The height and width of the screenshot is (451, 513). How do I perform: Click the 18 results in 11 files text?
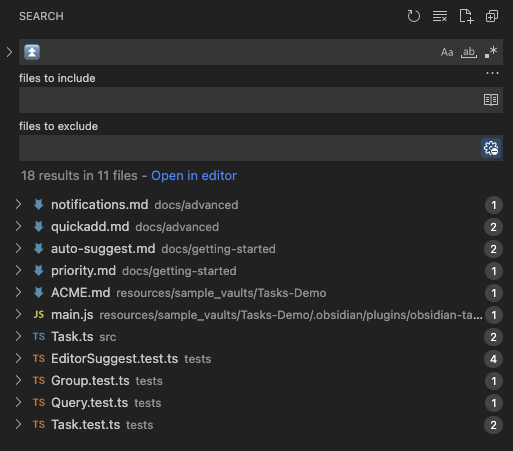79,176
